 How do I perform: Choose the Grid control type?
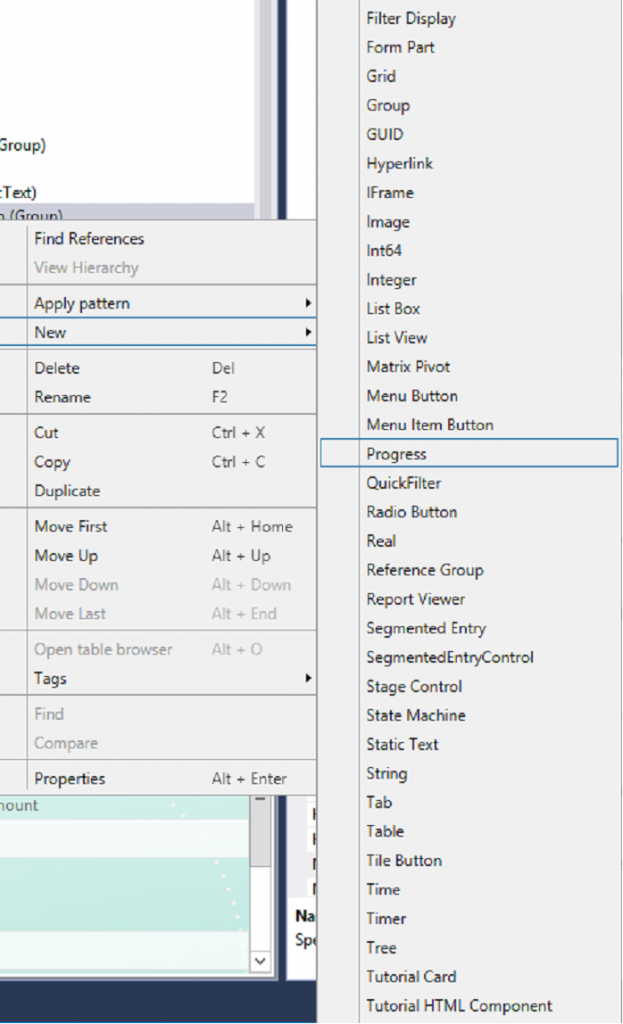click(x=381, y=76)
